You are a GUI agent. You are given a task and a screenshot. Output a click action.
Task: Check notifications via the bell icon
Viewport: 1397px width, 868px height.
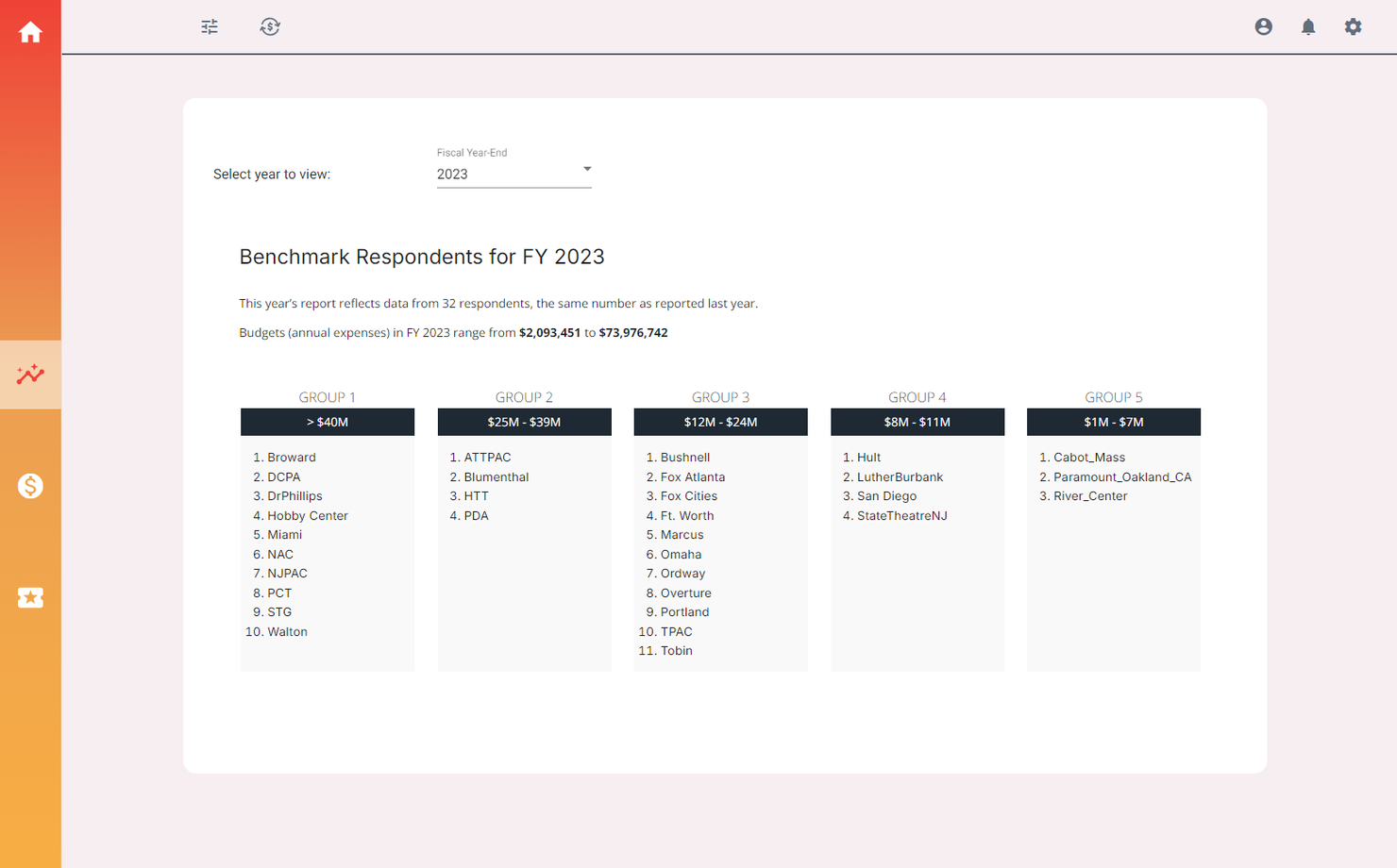(x=1308, y=26)
